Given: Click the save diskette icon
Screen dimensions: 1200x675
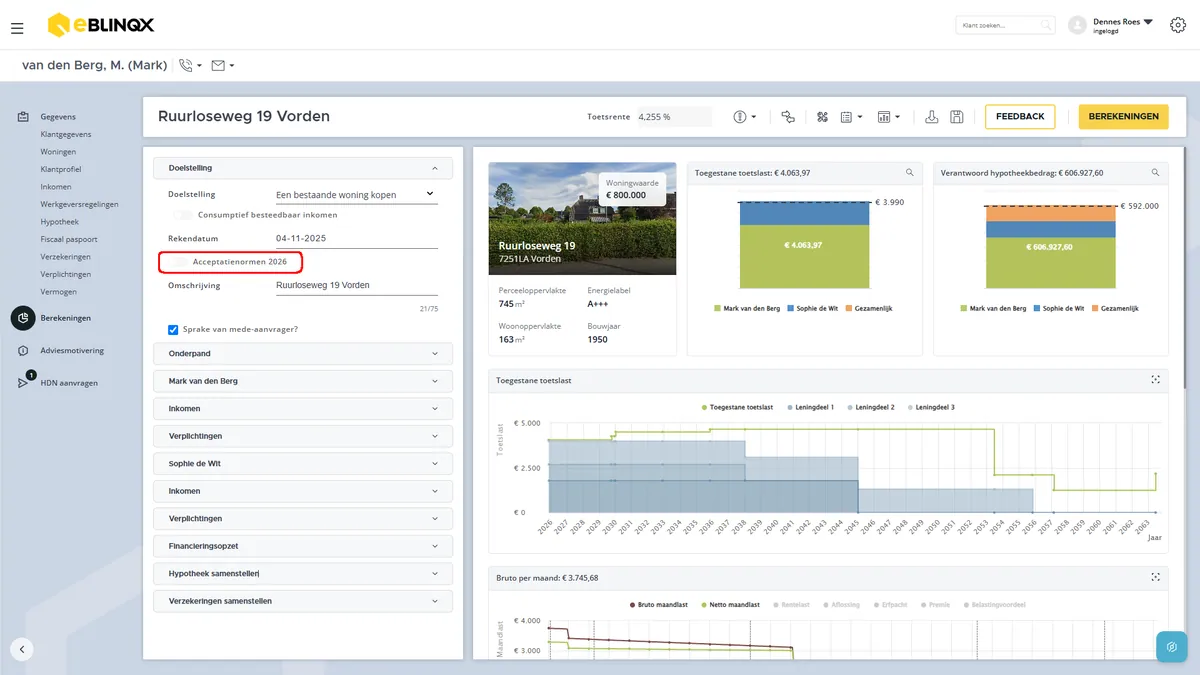Looking at the screenshot, I should coord(957,117).
